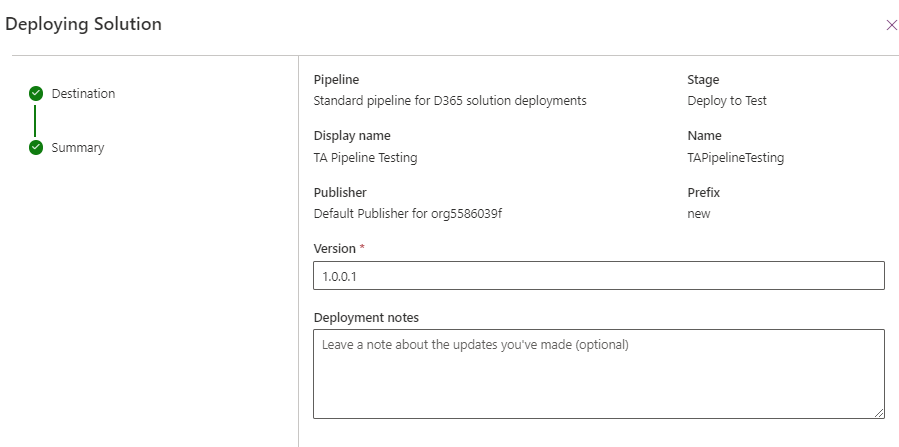Go to the Destination step
The height and width of the screenshot is (447, 899).
(83, 93)
